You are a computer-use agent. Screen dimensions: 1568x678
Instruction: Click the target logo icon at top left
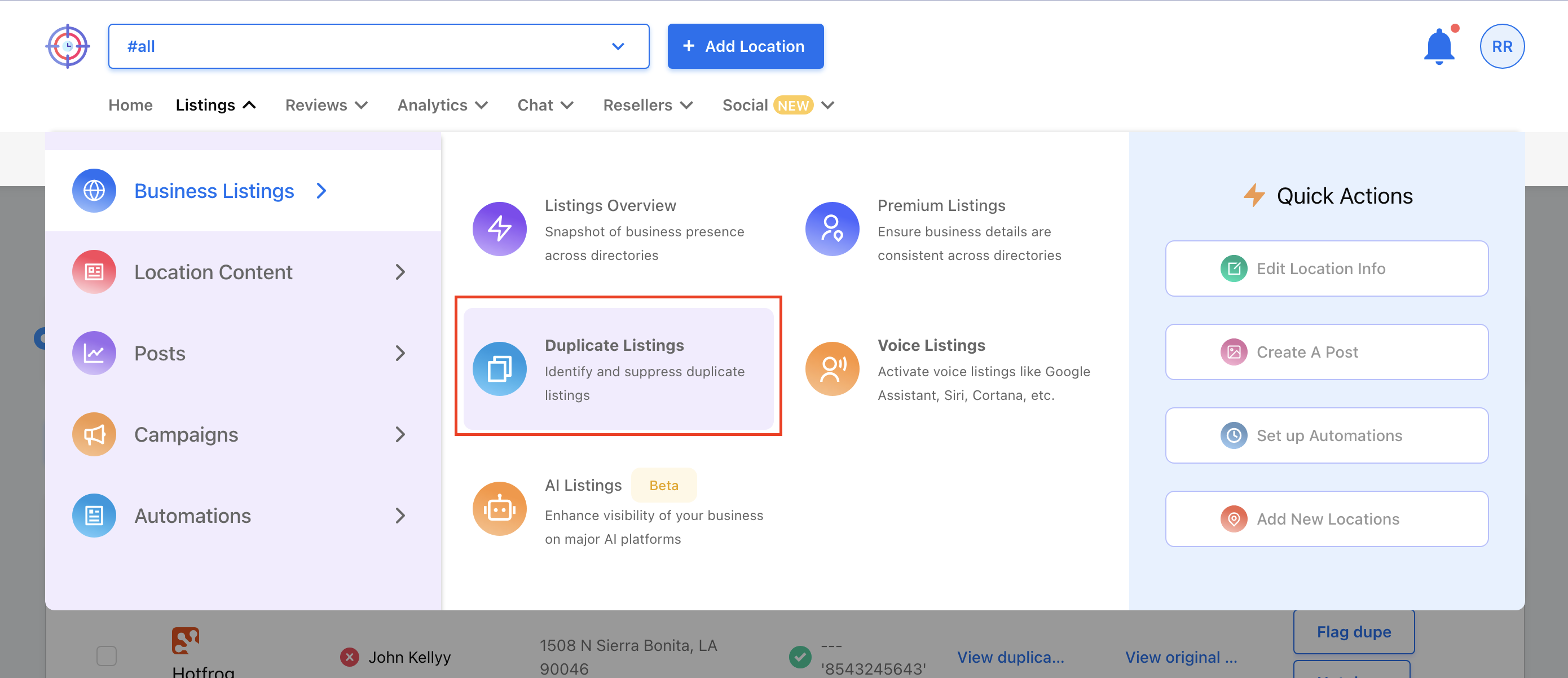pyautogui.click(x=68, y=46)
